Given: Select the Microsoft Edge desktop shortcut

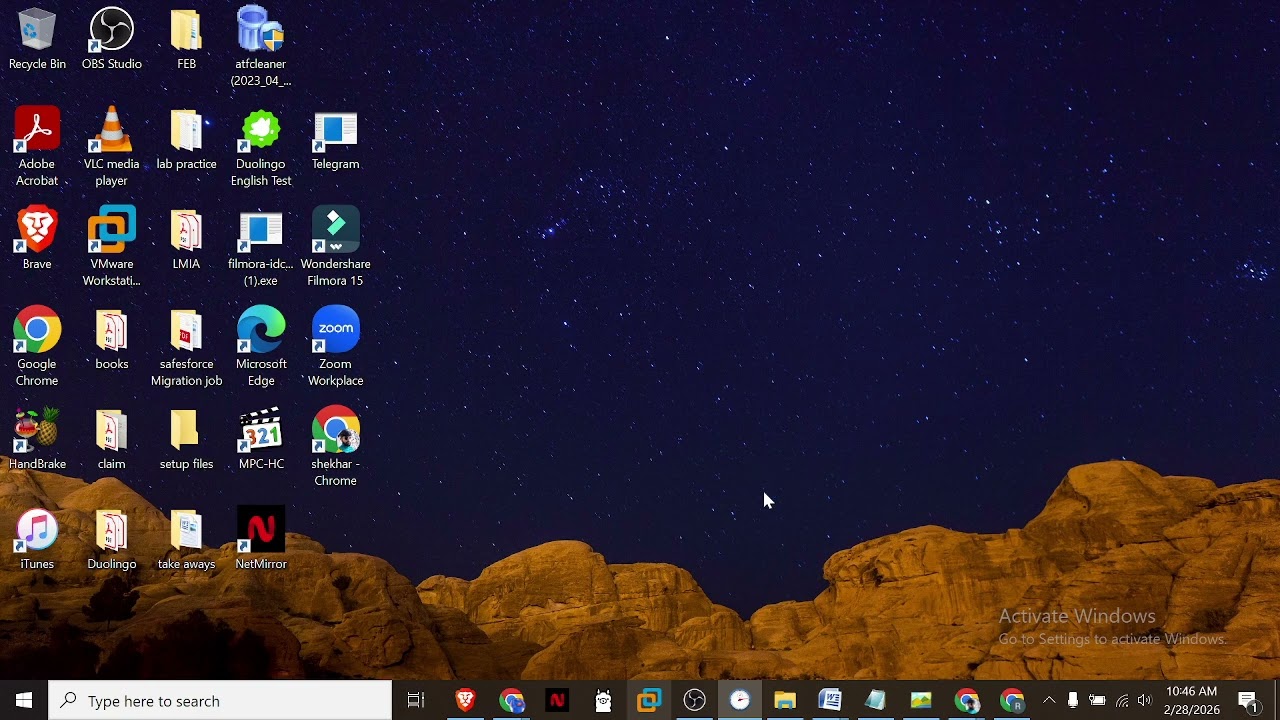Looking at the screenshot, I should [x=261, y=347].
